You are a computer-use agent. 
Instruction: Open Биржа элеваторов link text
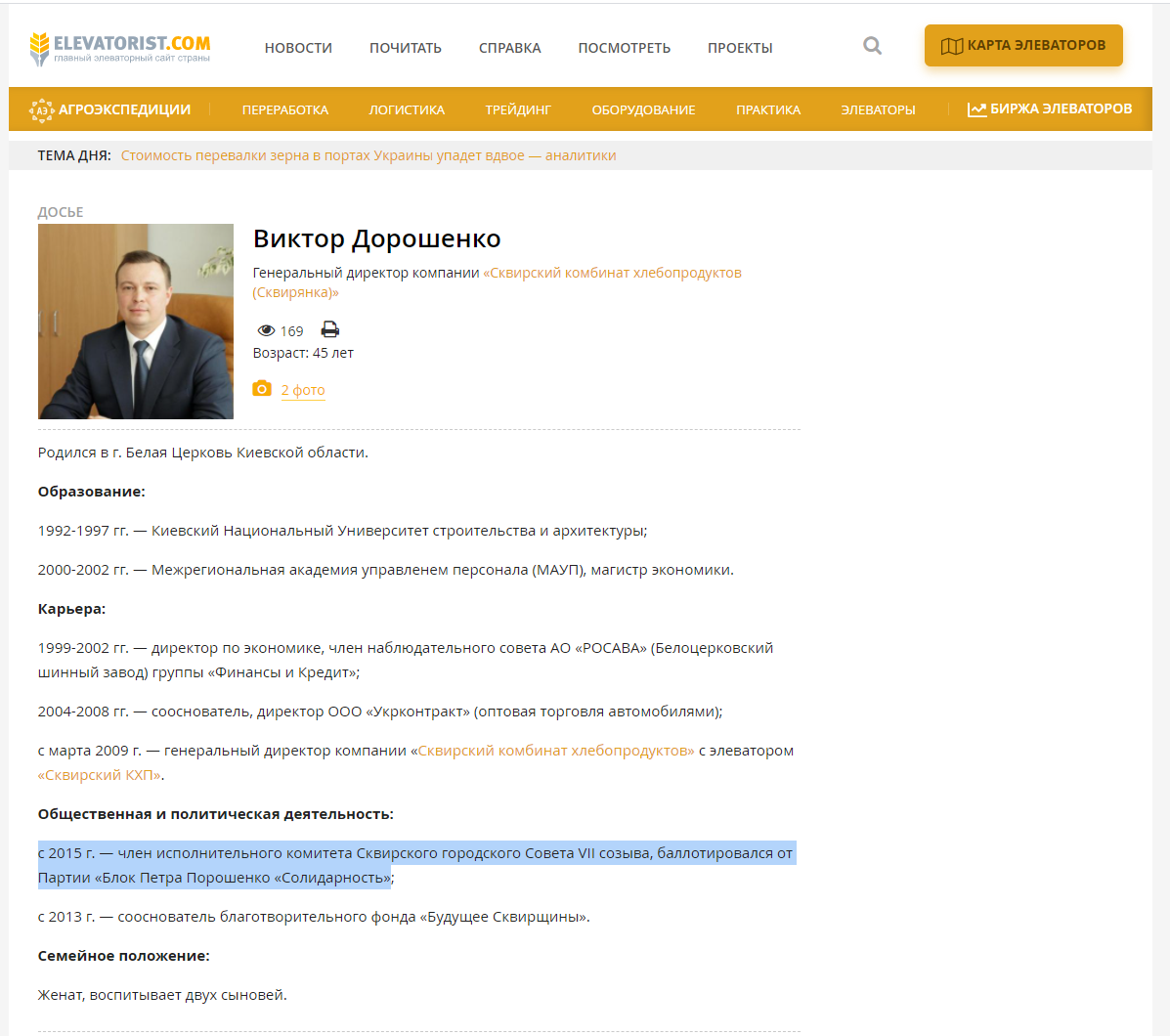point(1062,108)
